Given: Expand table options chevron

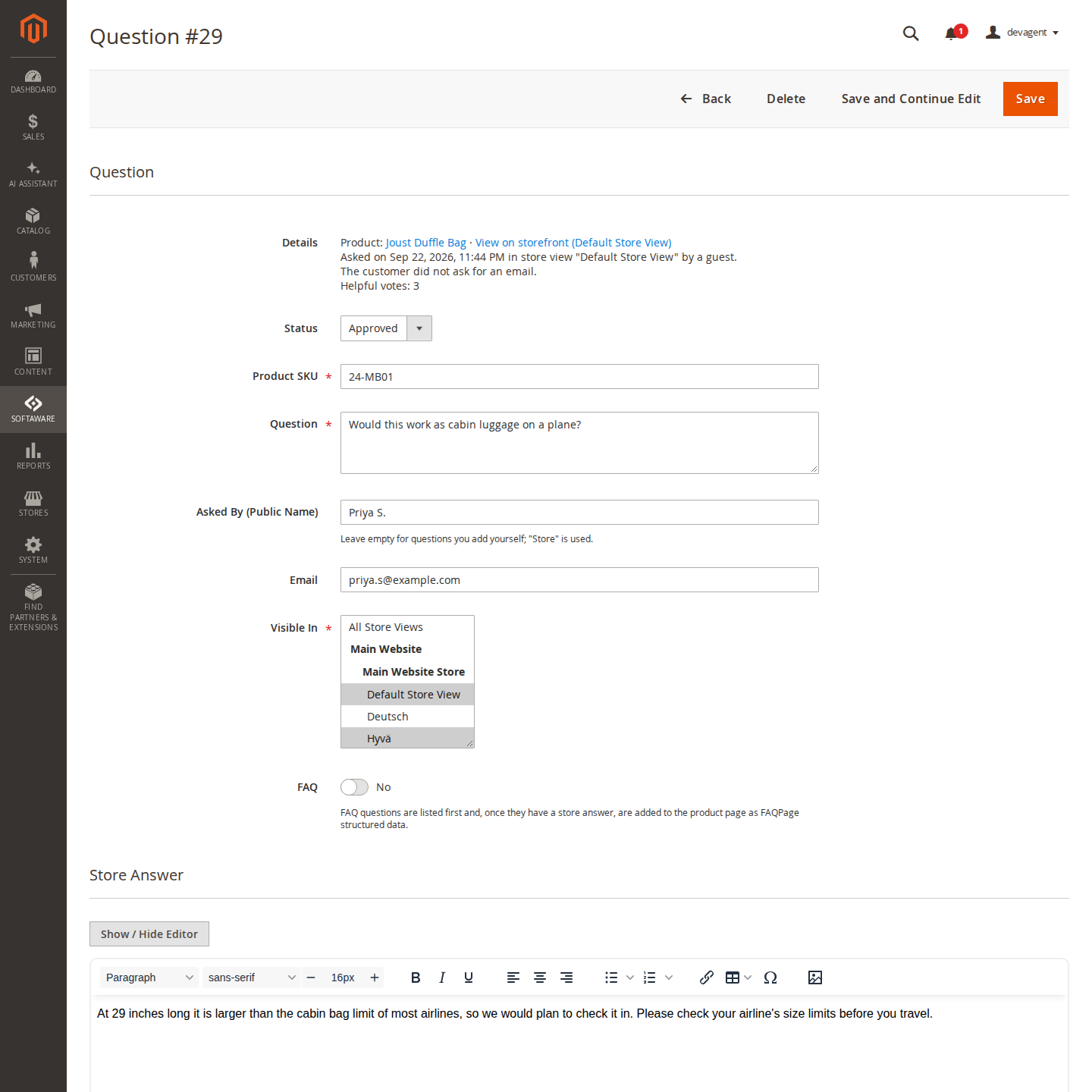Looking at the screenshot, I should click(x=748, y=977).
